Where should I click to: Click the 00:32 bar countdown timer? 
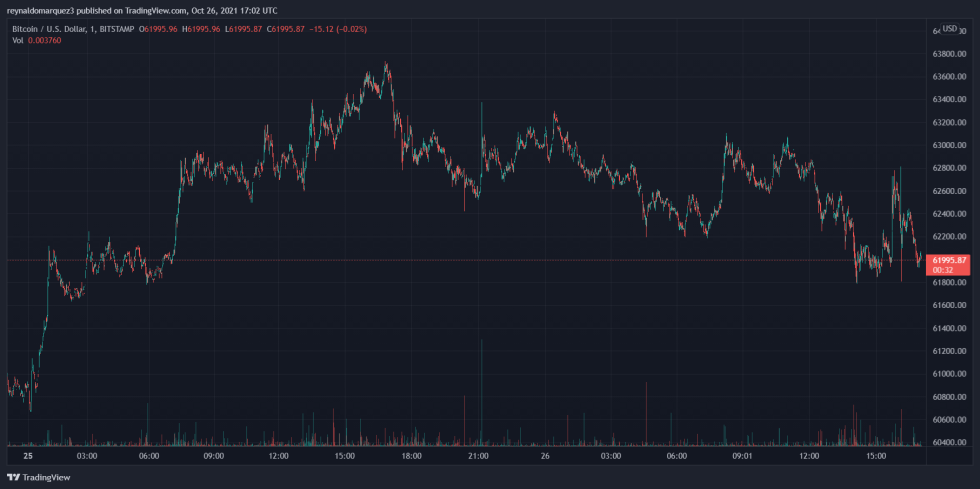[x=941, y=270]
